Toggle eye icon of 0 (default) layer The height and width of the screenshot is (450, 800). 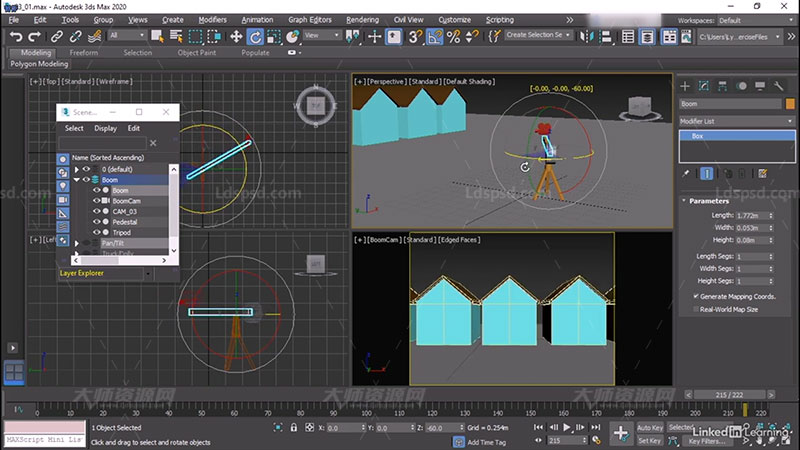coord(86,169)
